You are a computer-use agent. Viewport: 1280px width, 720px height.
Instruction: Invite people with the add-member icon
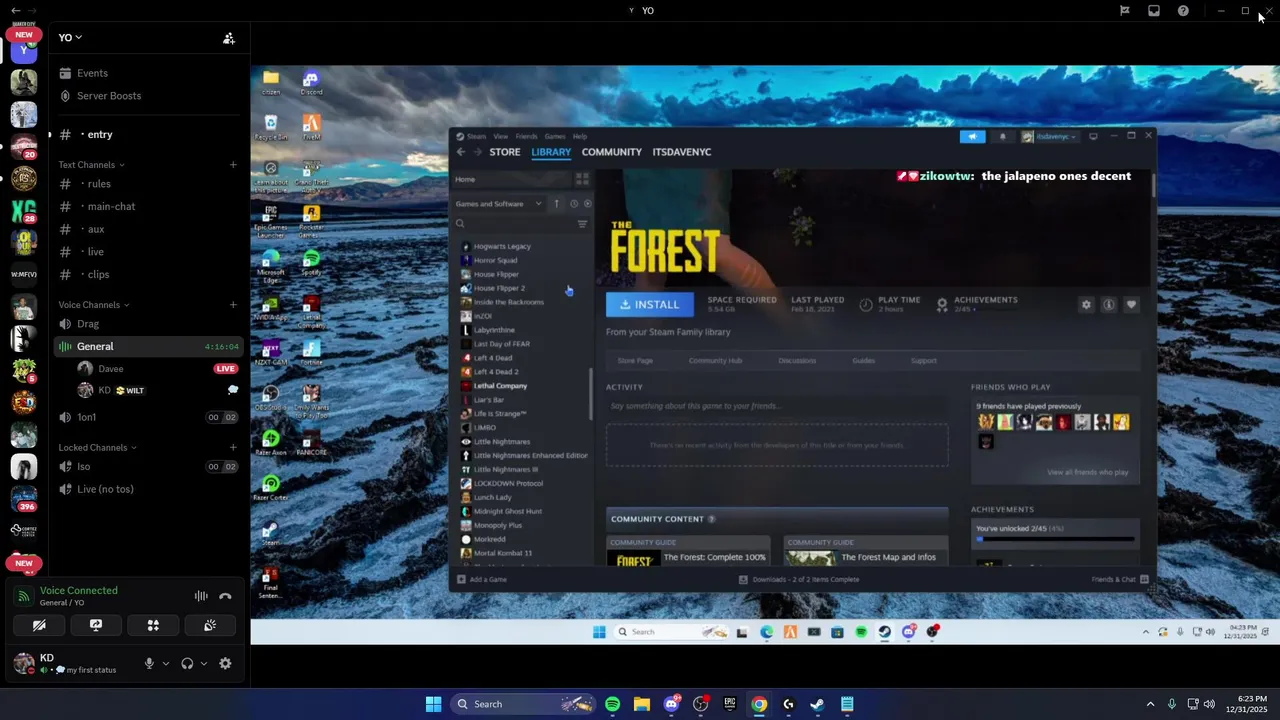(x=229, y=38)
